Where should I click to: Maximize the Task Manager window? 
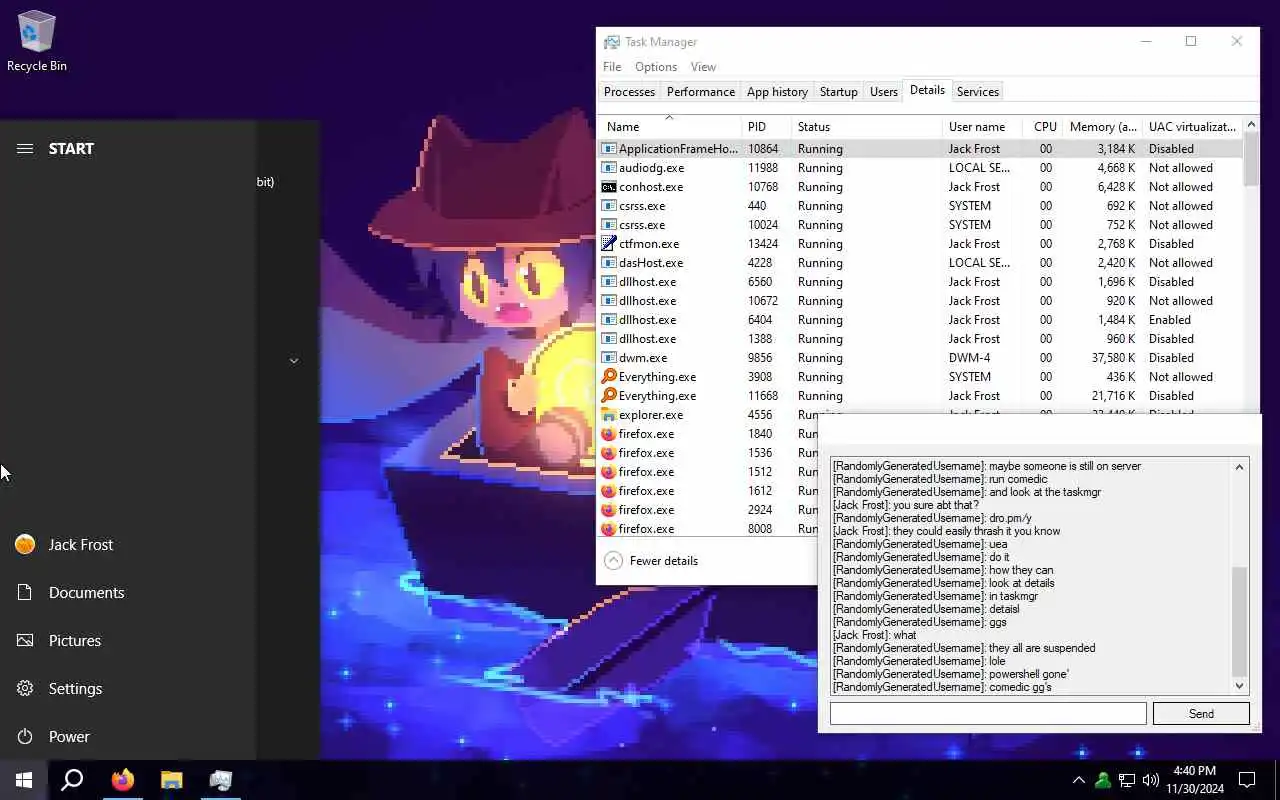pyautogui.click(x=1191, y=41)
